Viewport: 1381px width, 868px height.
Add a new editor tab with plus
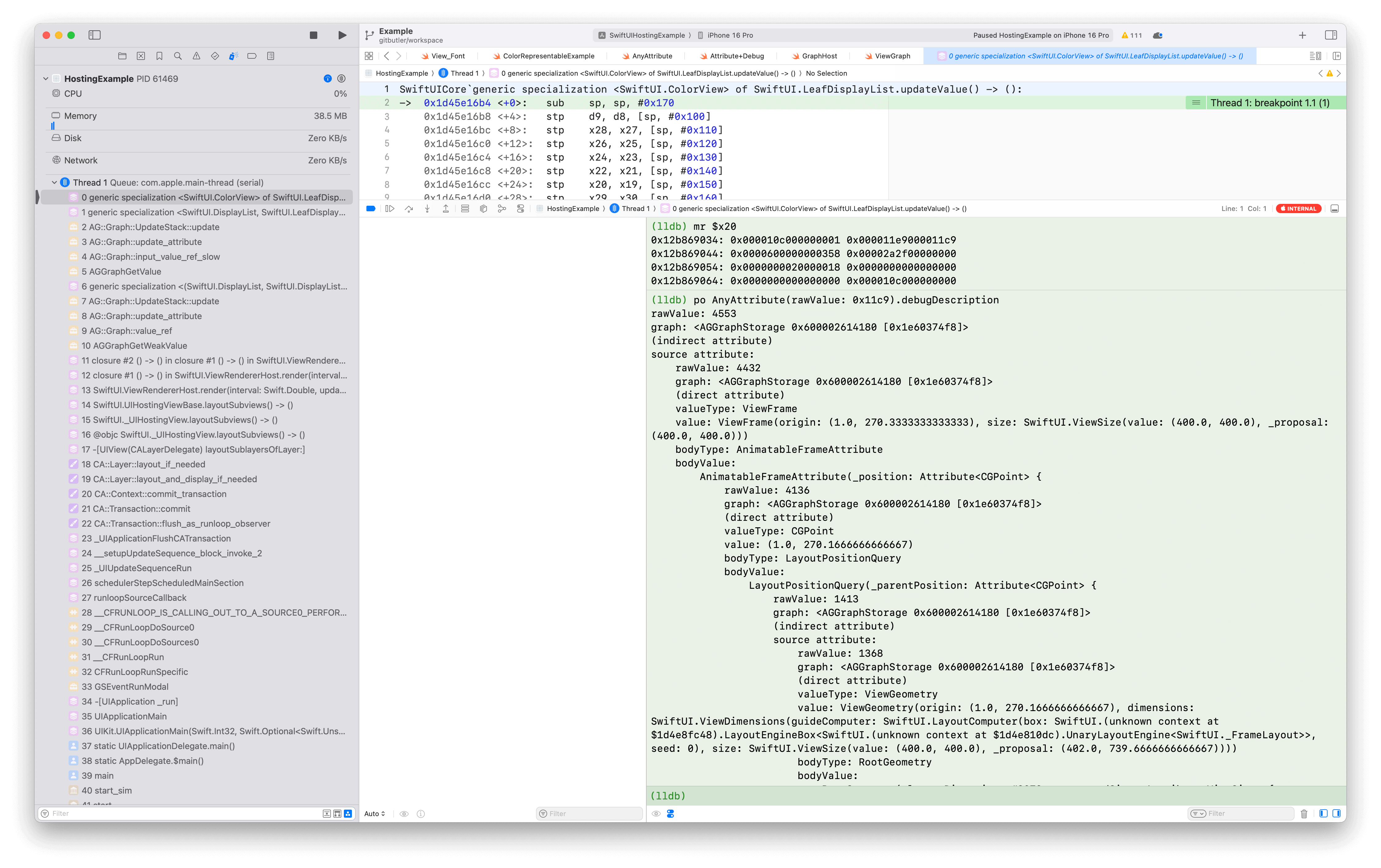coord(1303,36)
